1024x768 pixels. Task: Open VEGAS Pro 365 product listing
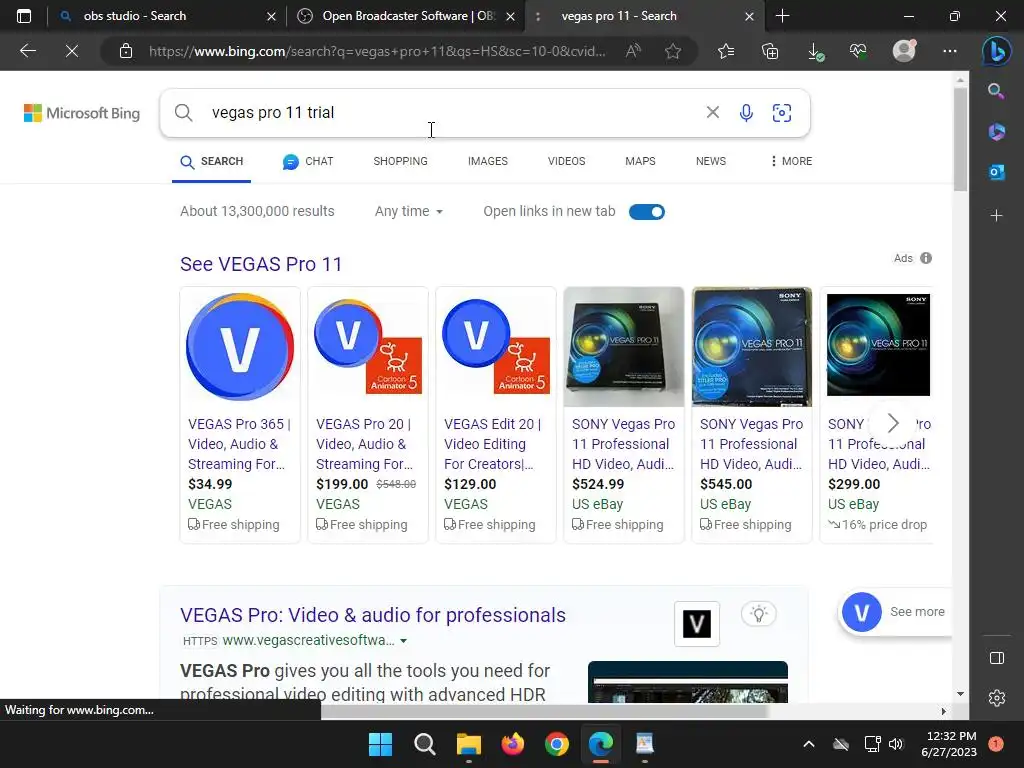click(x=240, y=415)
